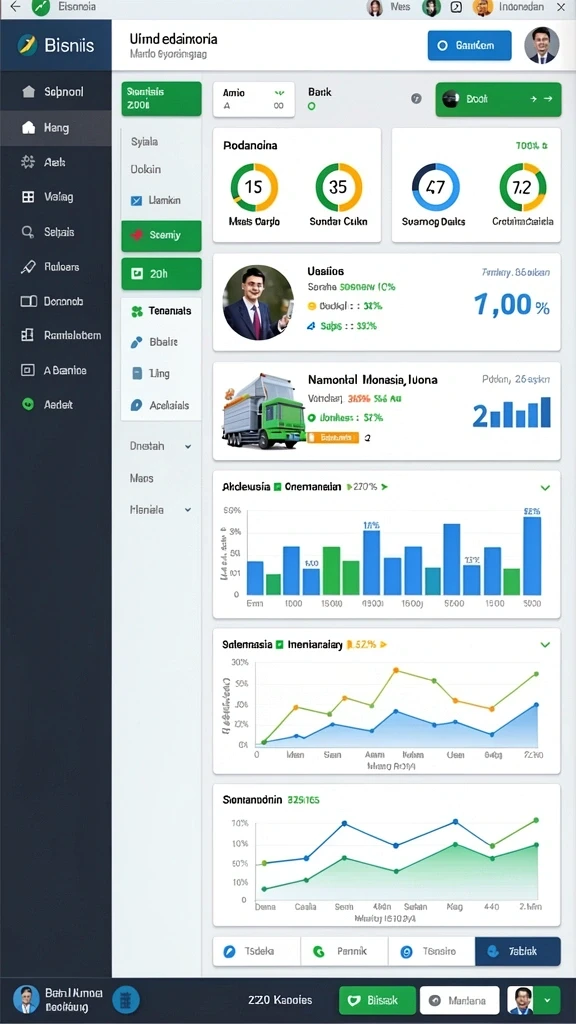
Task: Expand the Menisla dropdown
Action: coord(188,510)
